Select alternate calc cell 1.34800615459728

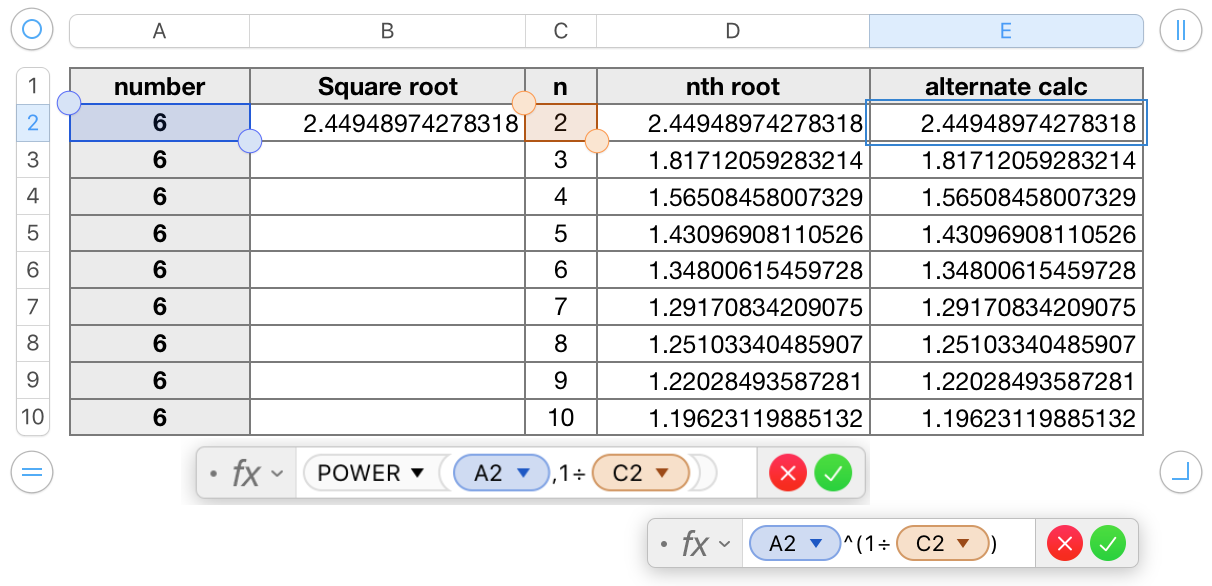point(1006,270)
